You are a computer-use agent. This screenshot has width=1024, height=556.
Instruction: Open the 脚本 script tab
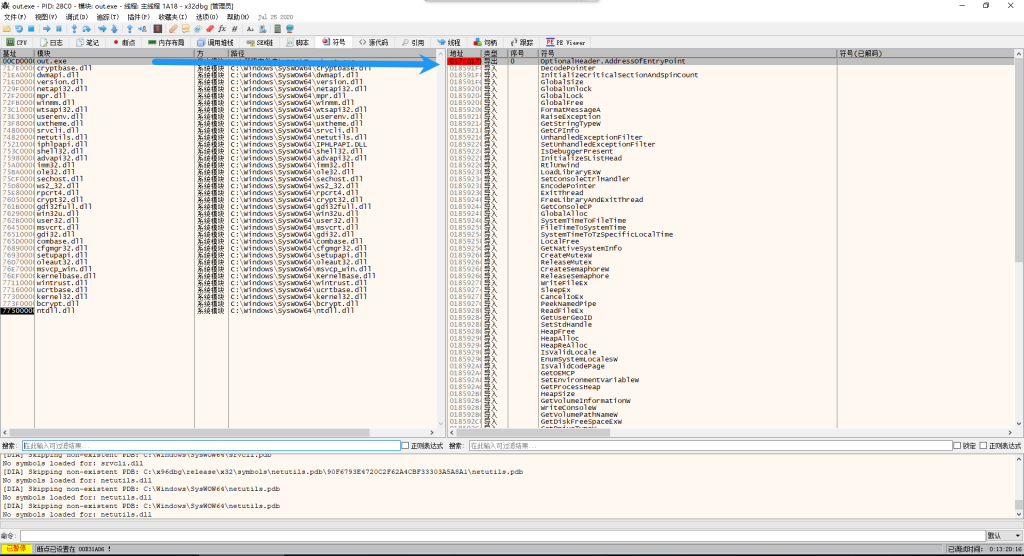(298, 42)
